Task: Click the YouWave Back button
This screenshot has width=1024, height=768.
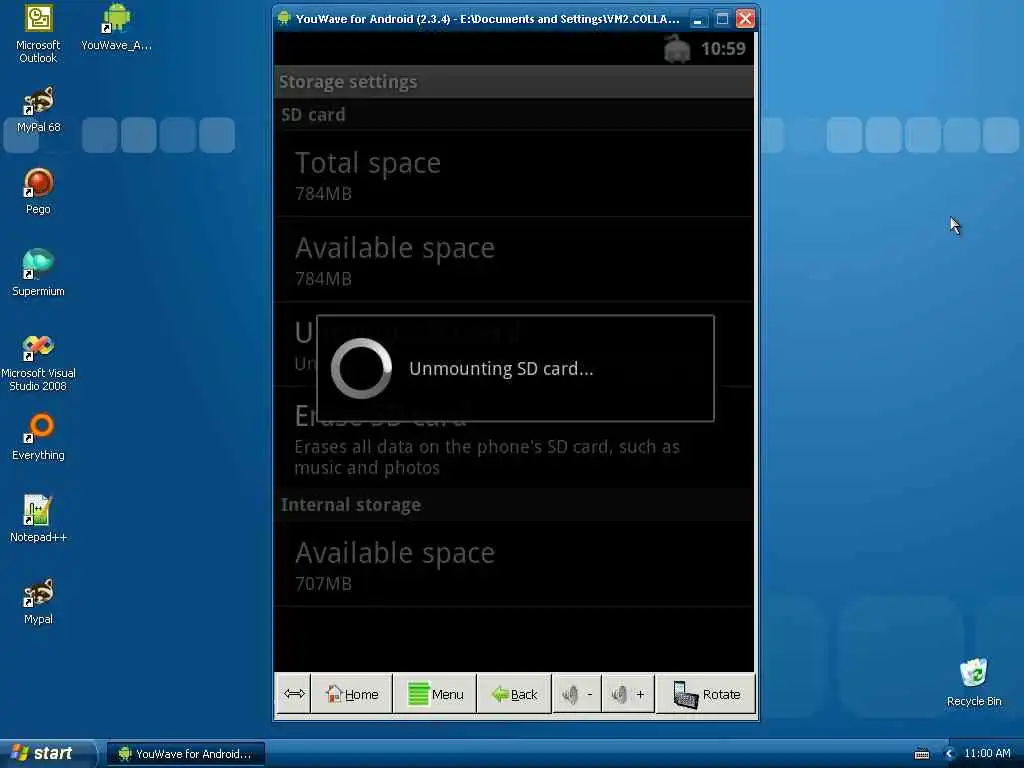Action: [x=515, y=694]
